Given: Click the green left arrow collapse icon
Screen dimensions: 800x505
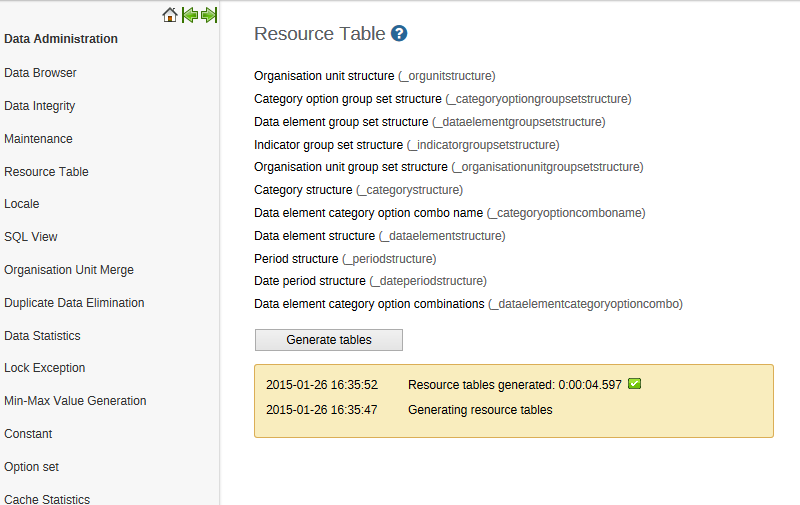Looking at the screenshot, I should [189, 15].
